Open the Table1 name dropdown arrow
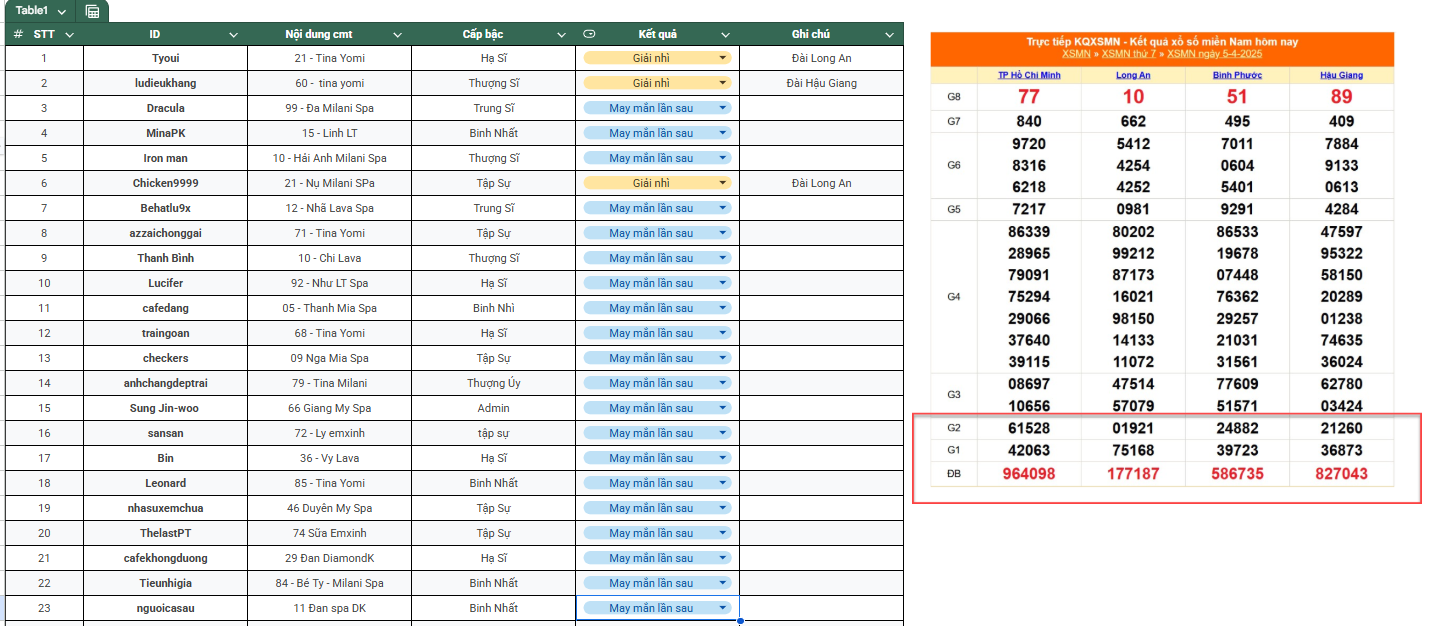 pyautogui.click(x=62, y=12)
